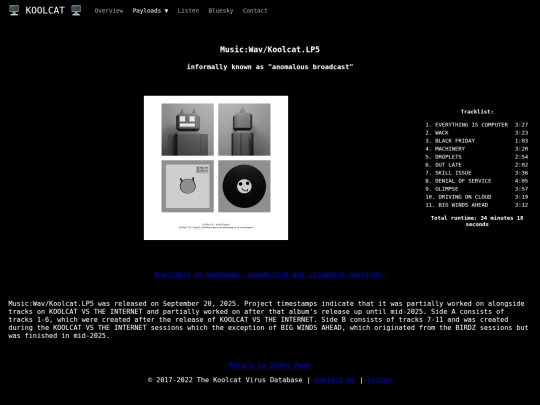Image resolution: width=540 pixels, height=405 pixels.
Task: Click the Total runtime text
Action: coord(477,221)
